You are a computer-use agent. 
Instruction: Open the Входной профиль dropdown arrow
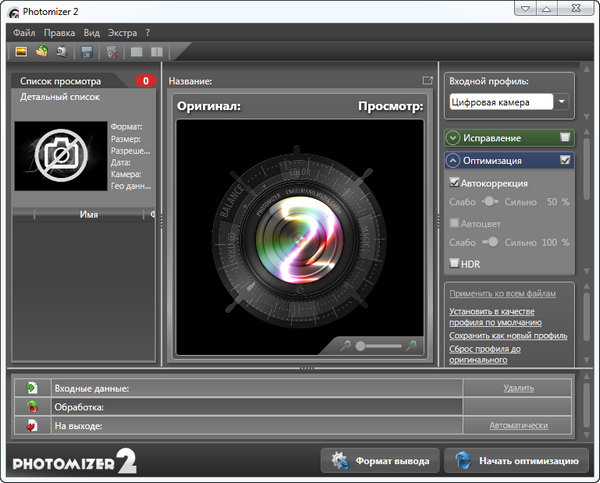tap(562, 102)
